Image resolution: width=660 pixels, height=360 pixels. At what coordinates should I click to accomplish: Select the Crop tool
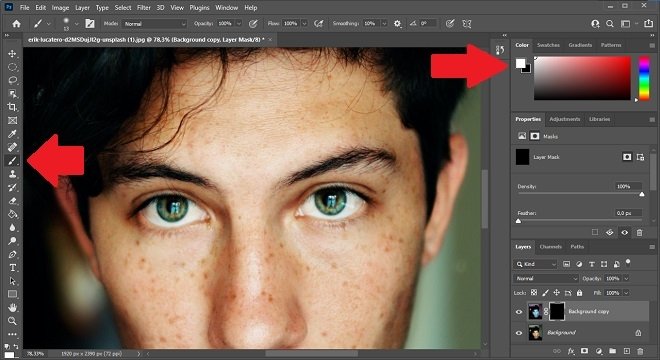pos(12,107)
